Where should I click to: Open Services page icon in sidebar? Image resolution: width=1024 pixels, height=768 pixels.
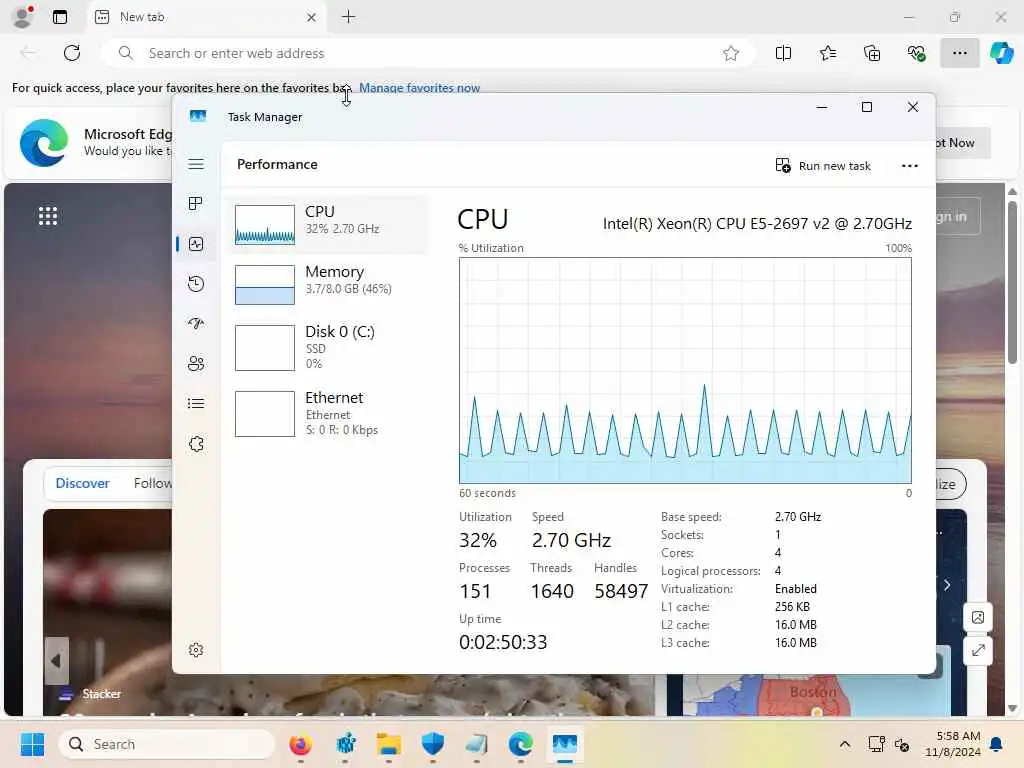(196, 444)
